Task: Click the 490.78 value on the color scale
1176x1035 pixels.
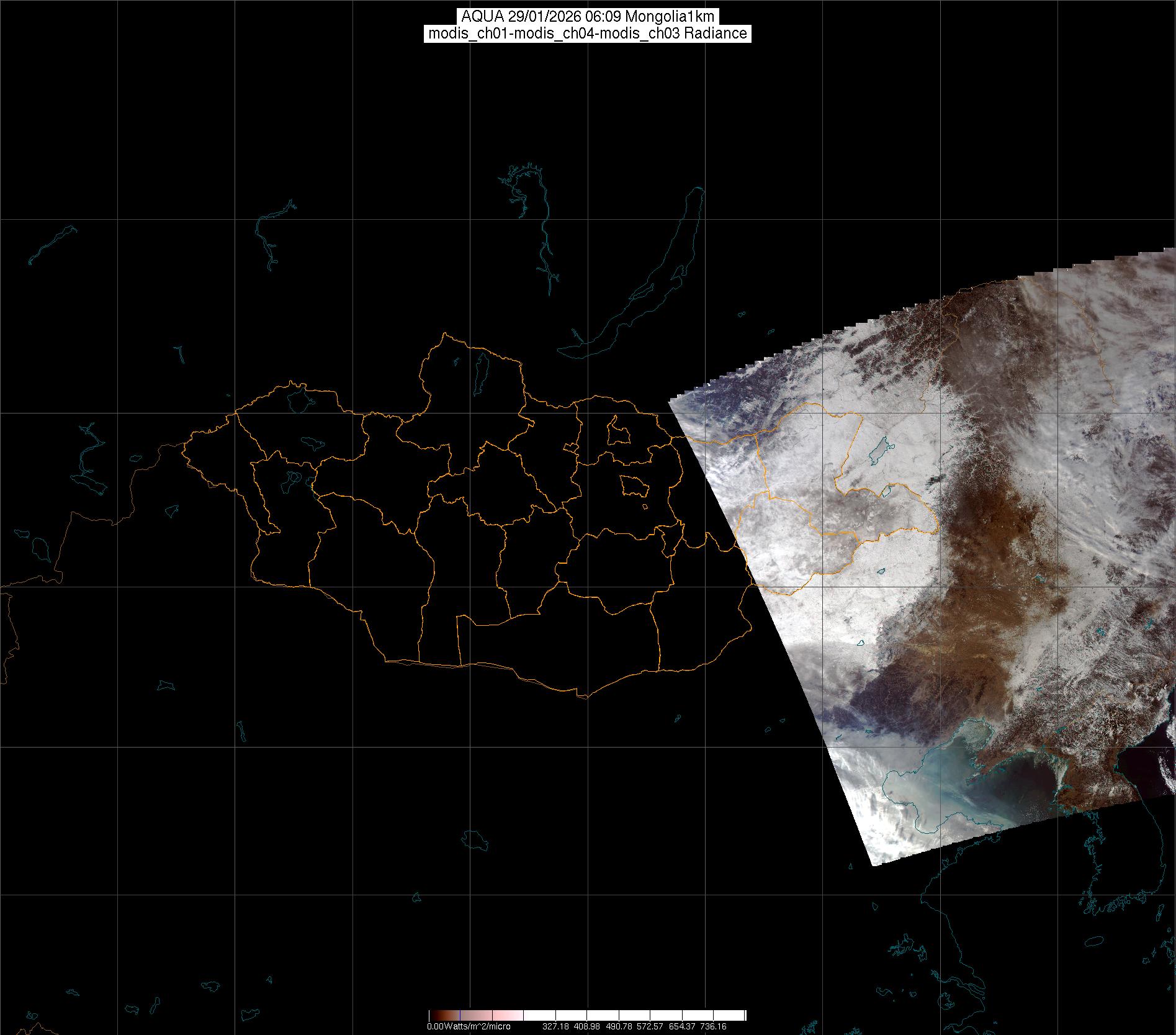Action: 619,1026
